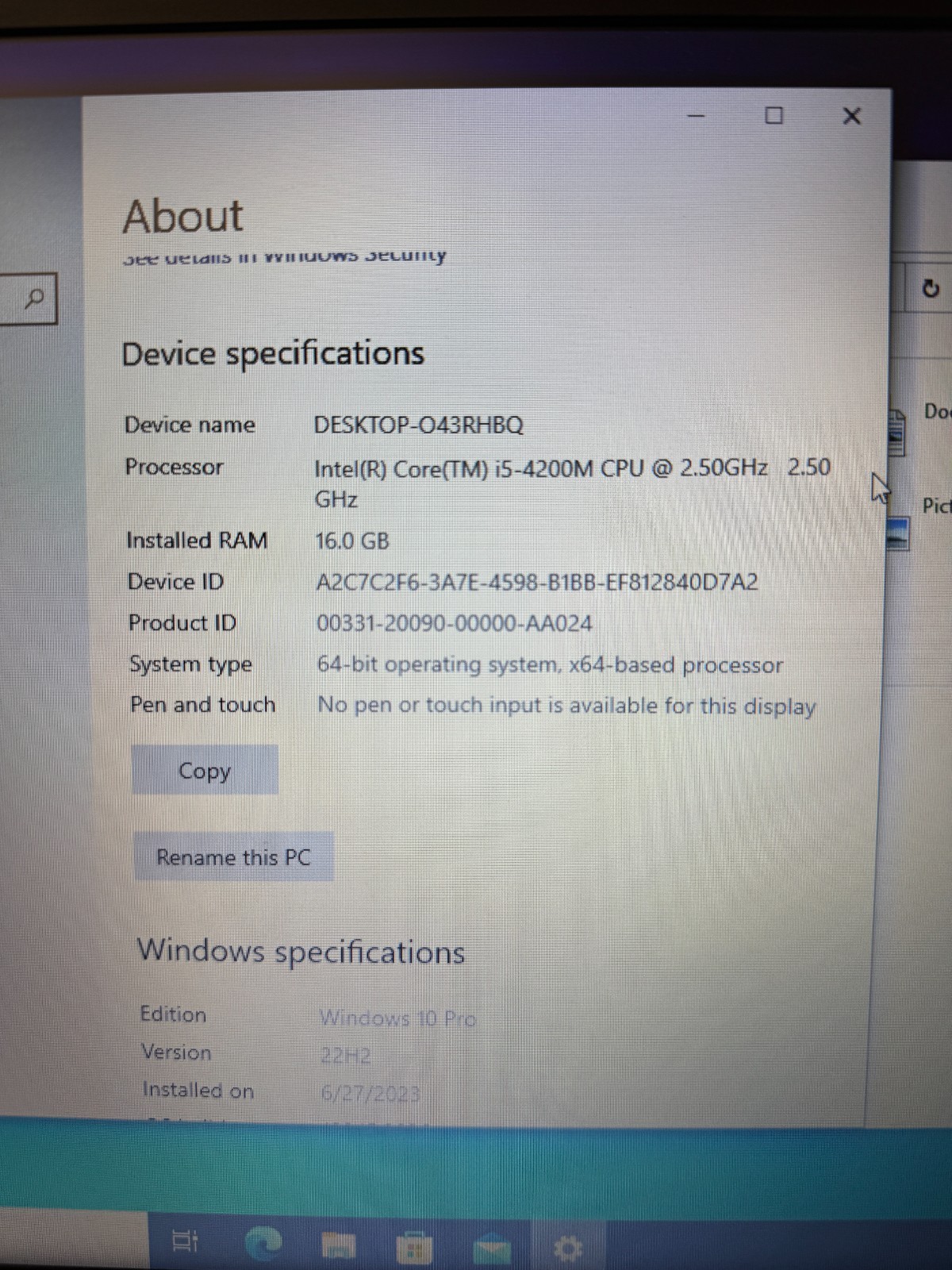Open the See details in Windows Security link
Image resolution: width=952 pixels, height=1270 pixels.
point(285,256)
